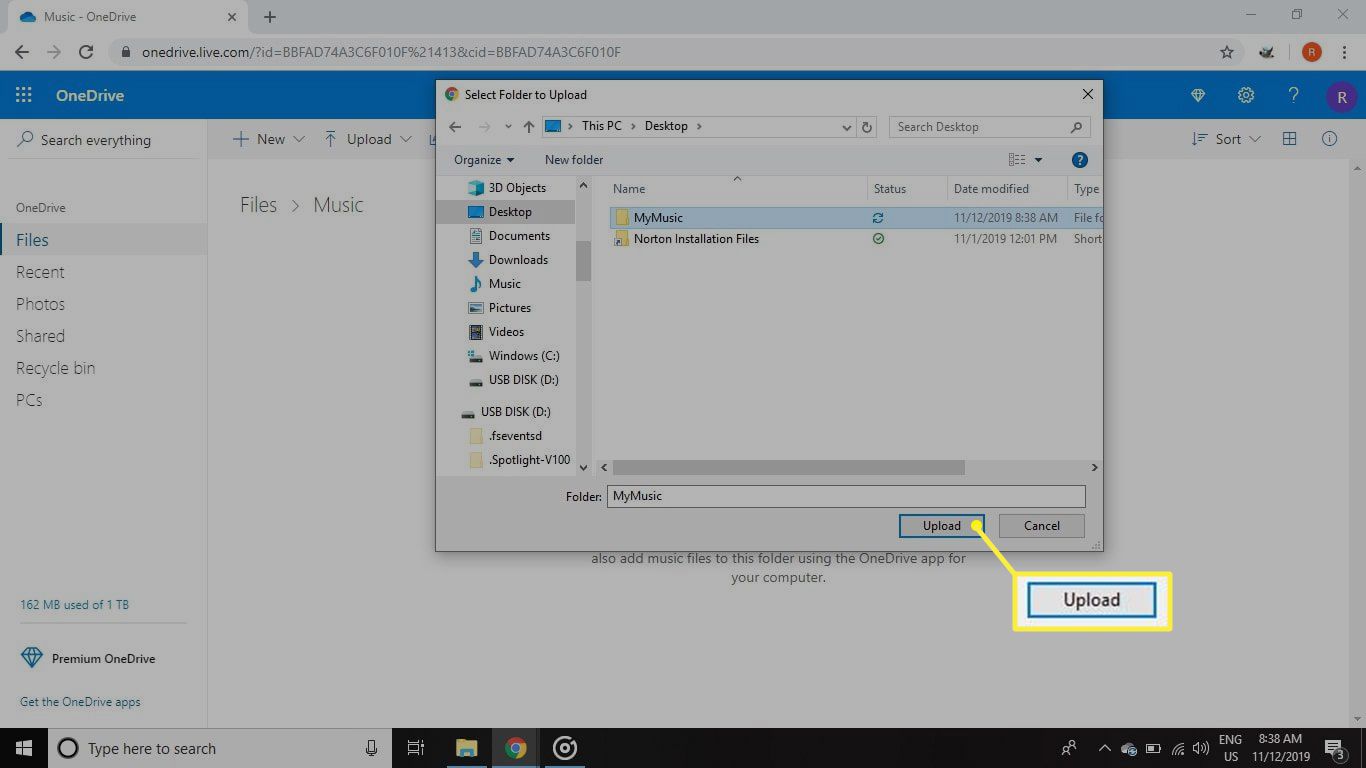Click the volume icon in system tray
The width and height of the screenshot is (1366, 768).
(1200, 748)
